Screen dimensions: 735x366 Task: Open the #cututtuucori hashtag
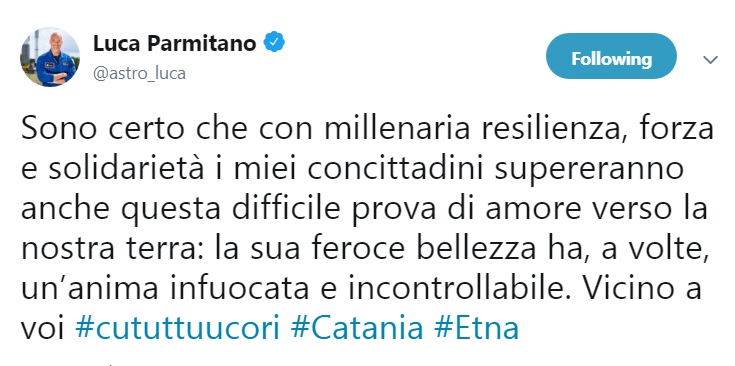pyautogui.click(x=177, y=328)
